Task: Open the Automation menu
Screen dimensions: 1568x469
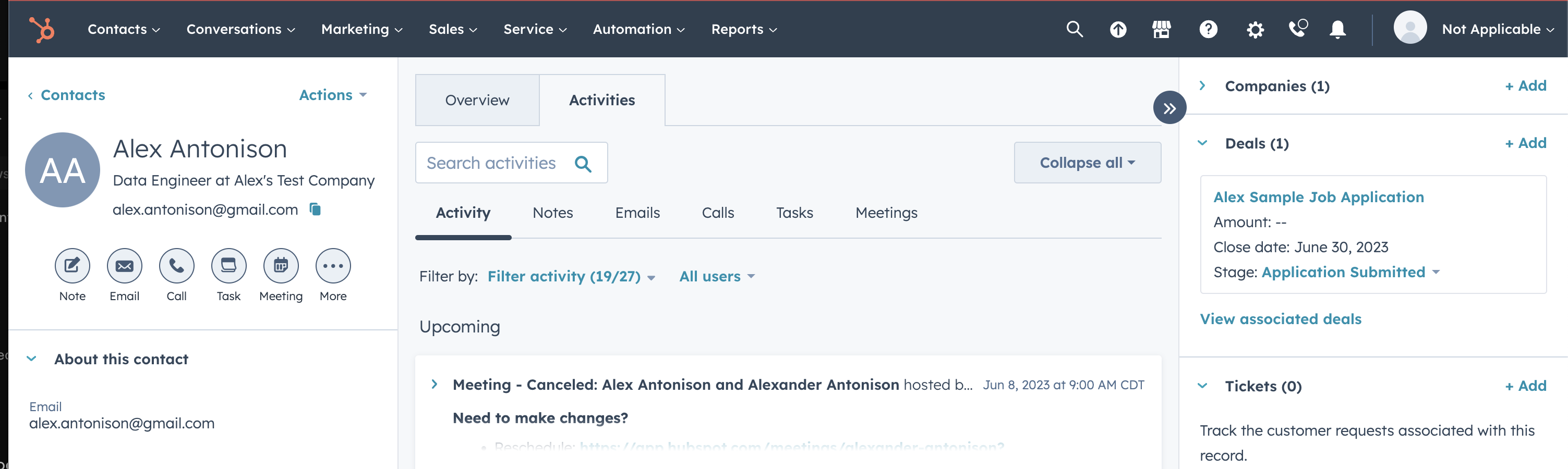Action: pyautogui.click(x=639, y=29)
